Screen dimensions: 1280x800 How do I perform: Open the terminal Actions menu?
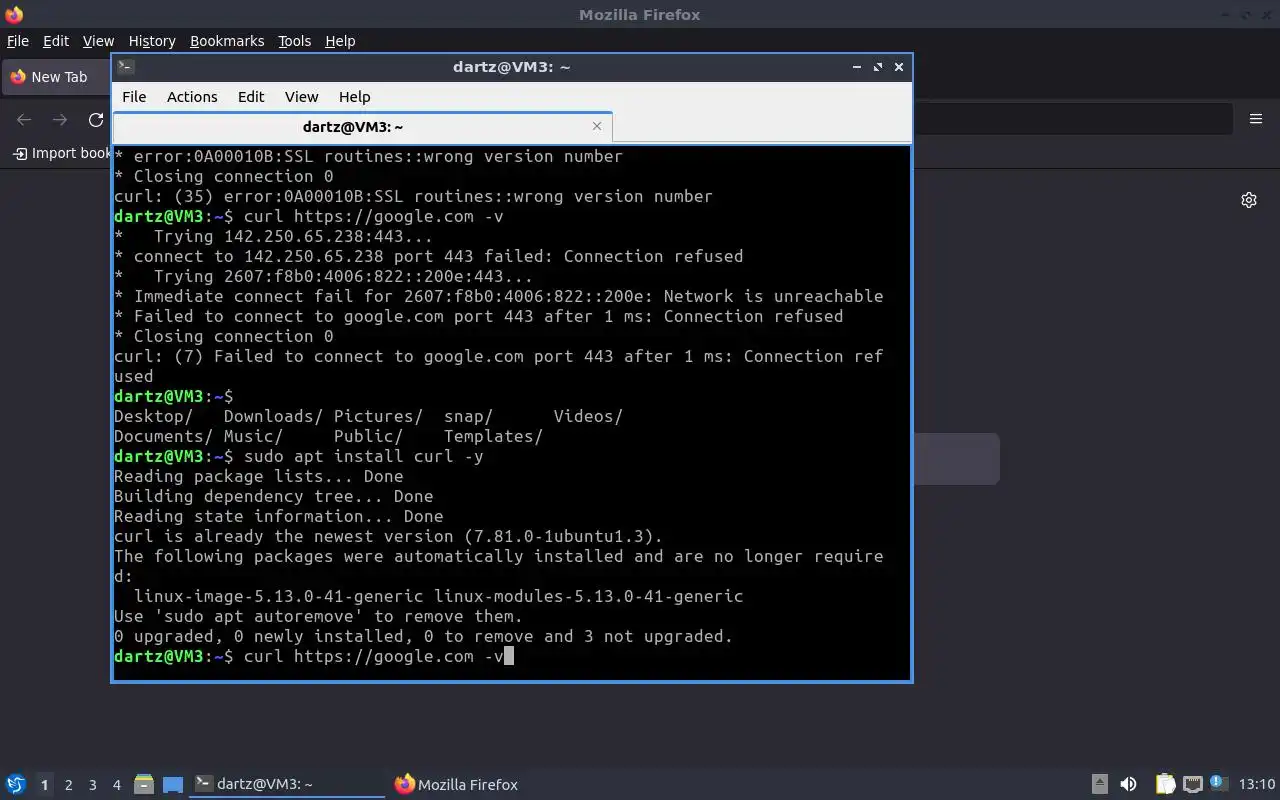192,97
